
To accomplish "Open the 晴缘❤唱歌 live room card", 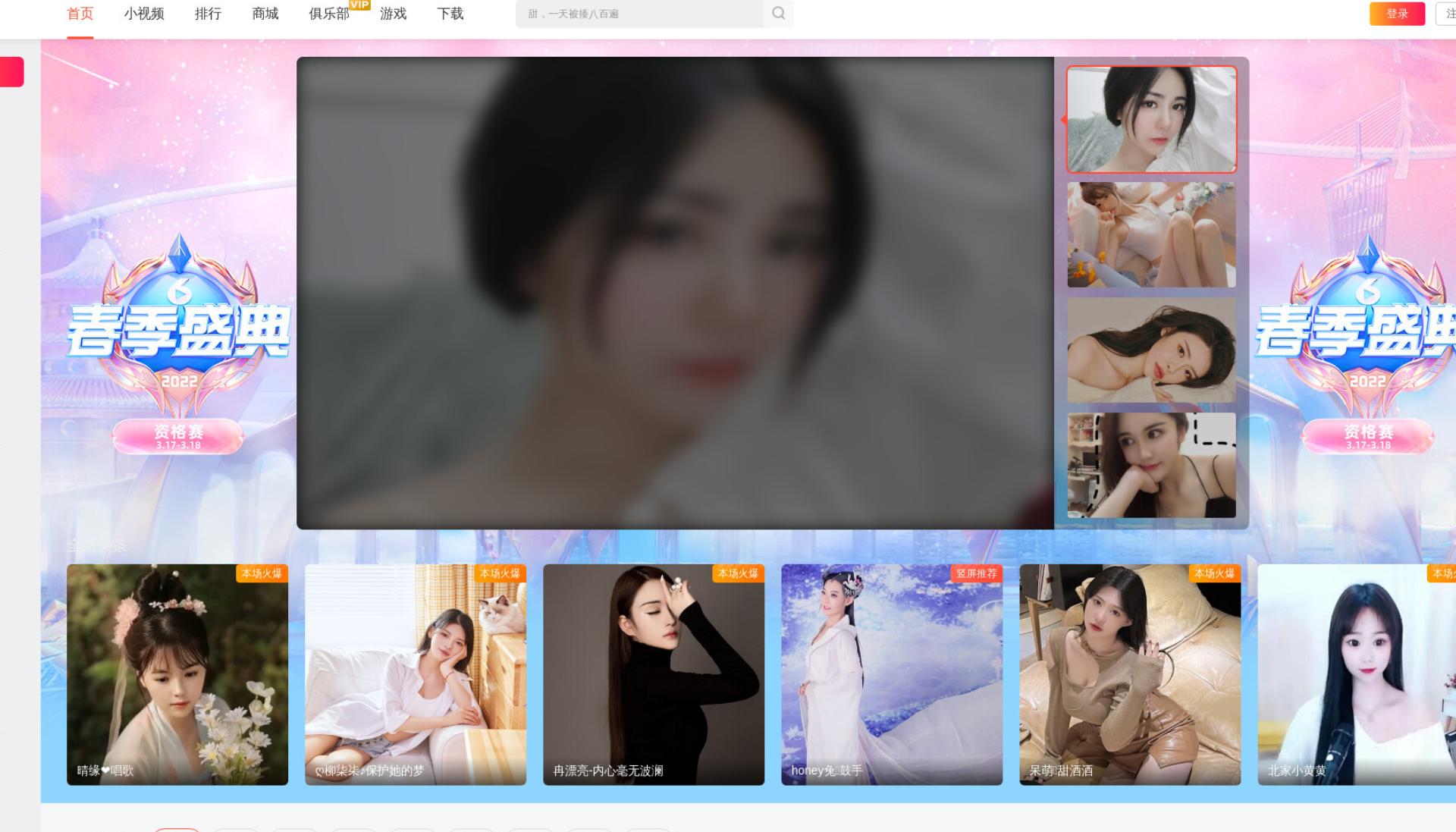I will [177, 674].
